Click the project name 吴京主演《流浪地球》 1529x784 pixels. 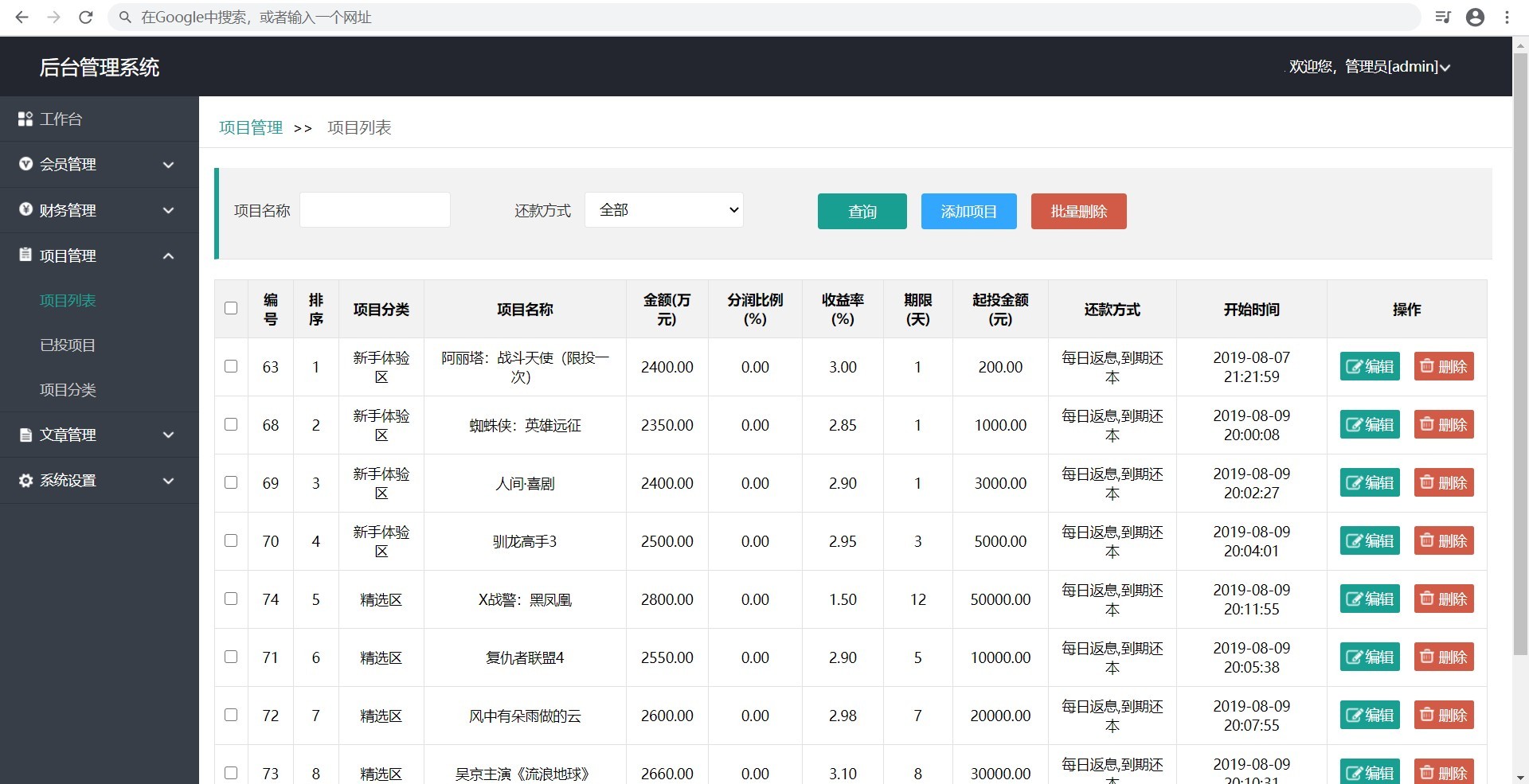(x=525, y=774)
